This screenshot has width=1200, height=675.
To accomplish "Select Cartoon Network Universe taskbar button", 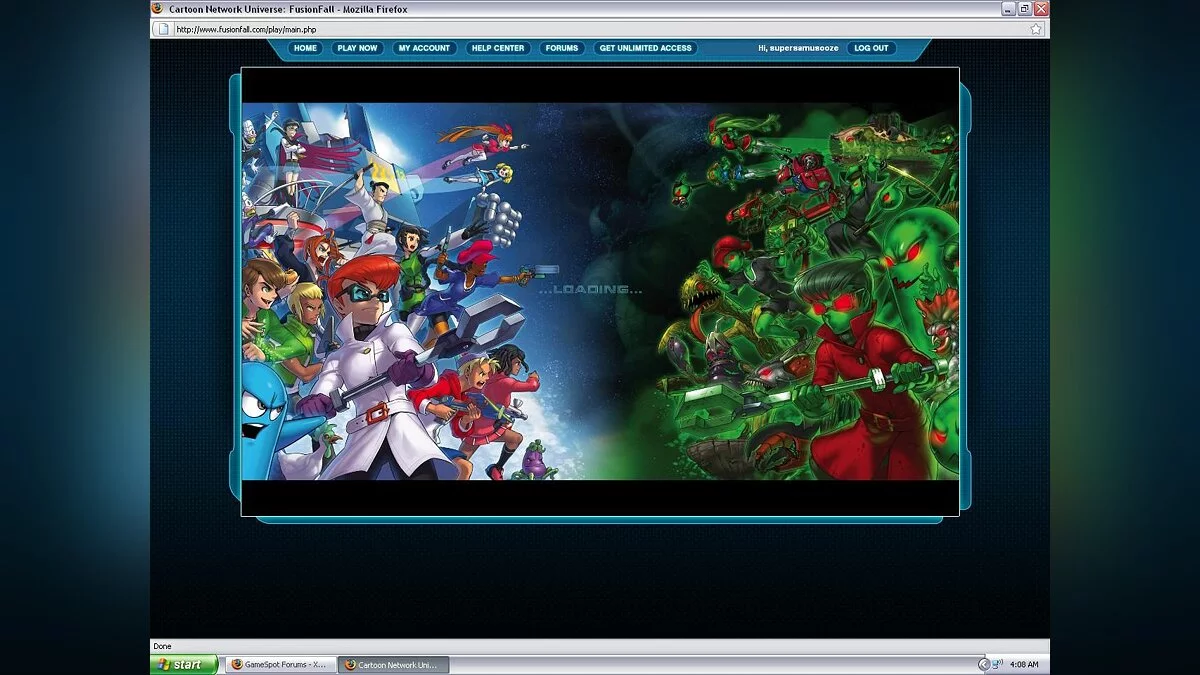I will [394, 664].
